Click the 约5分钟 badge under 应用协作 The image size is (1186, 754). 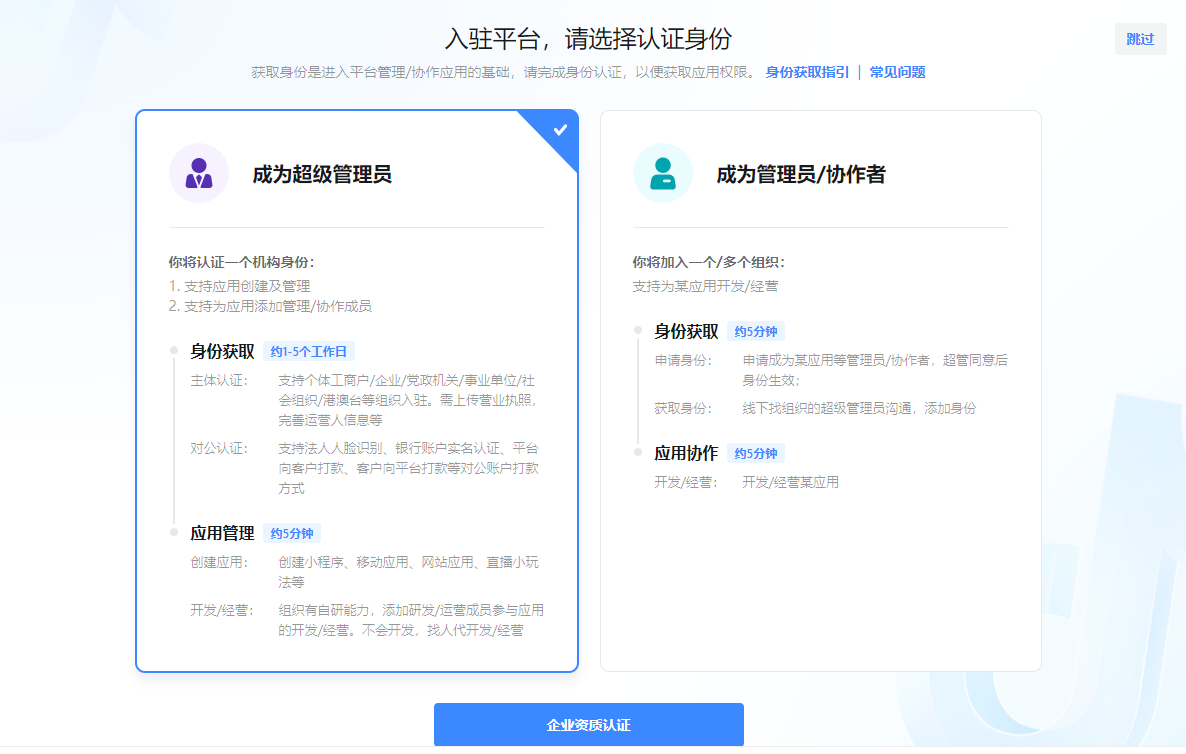pos(756,453)
